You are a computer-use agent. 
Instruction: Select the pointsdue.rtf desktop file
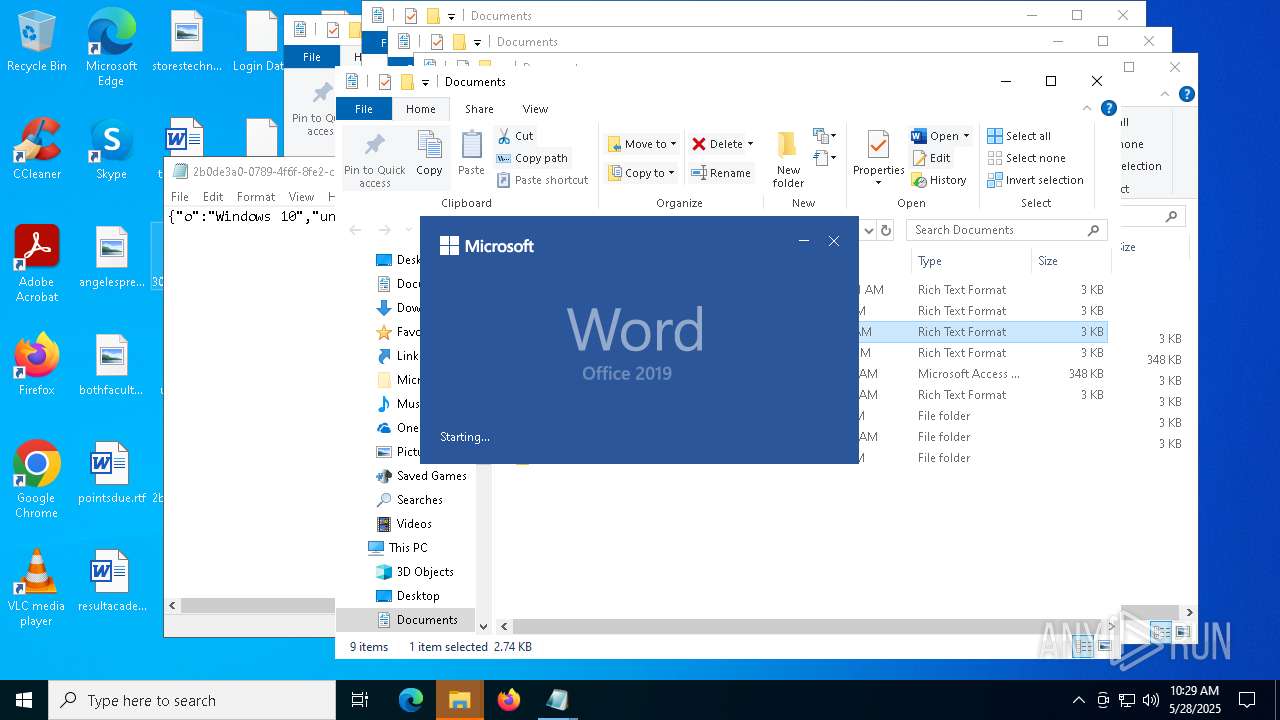pyautogui.click(x=111, y=473)
